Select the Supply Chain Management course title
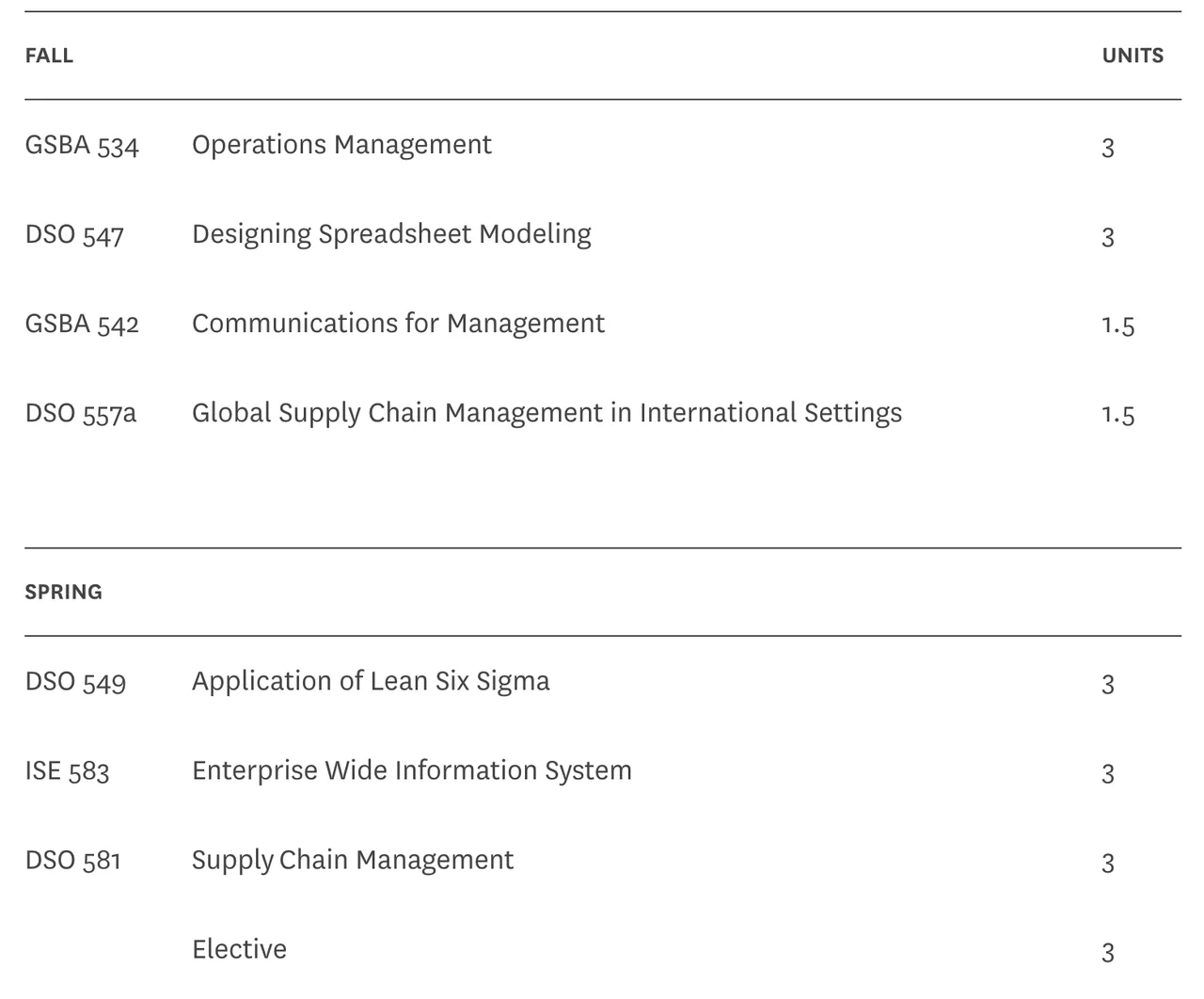 click(353, 860)
